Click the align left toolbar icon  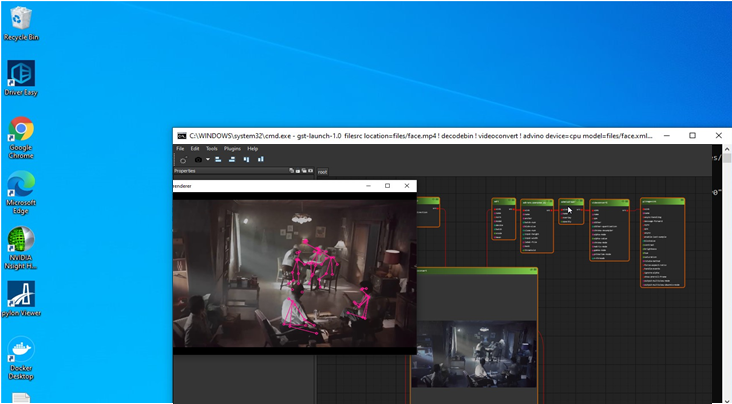pyautogui.click(x=218, y=159)
